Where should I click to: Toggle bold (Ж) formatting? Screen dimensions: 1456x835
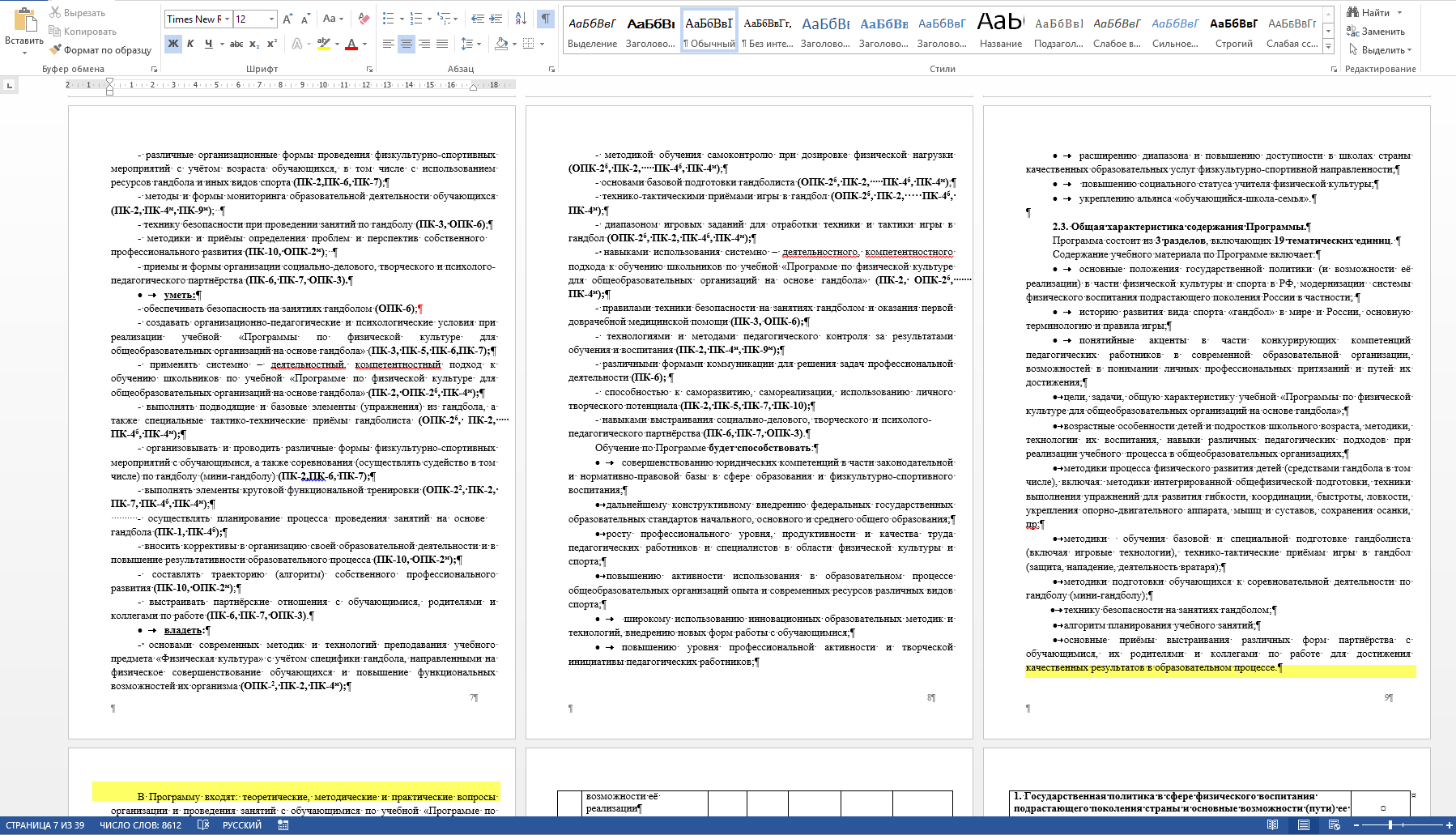pos(173,44)
